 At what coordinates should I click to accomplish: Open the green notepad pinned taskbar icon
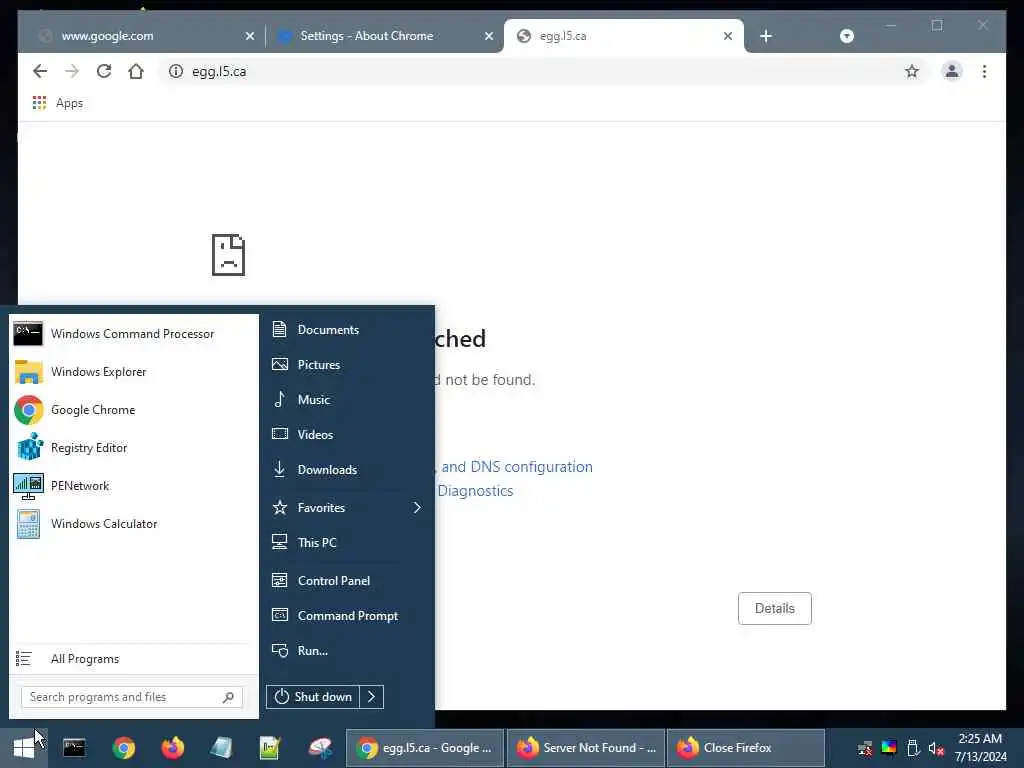point(270,748)
